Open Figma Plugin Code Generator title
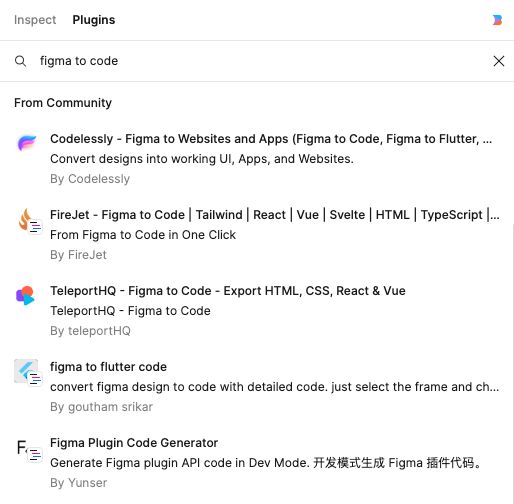 [134, 443]
